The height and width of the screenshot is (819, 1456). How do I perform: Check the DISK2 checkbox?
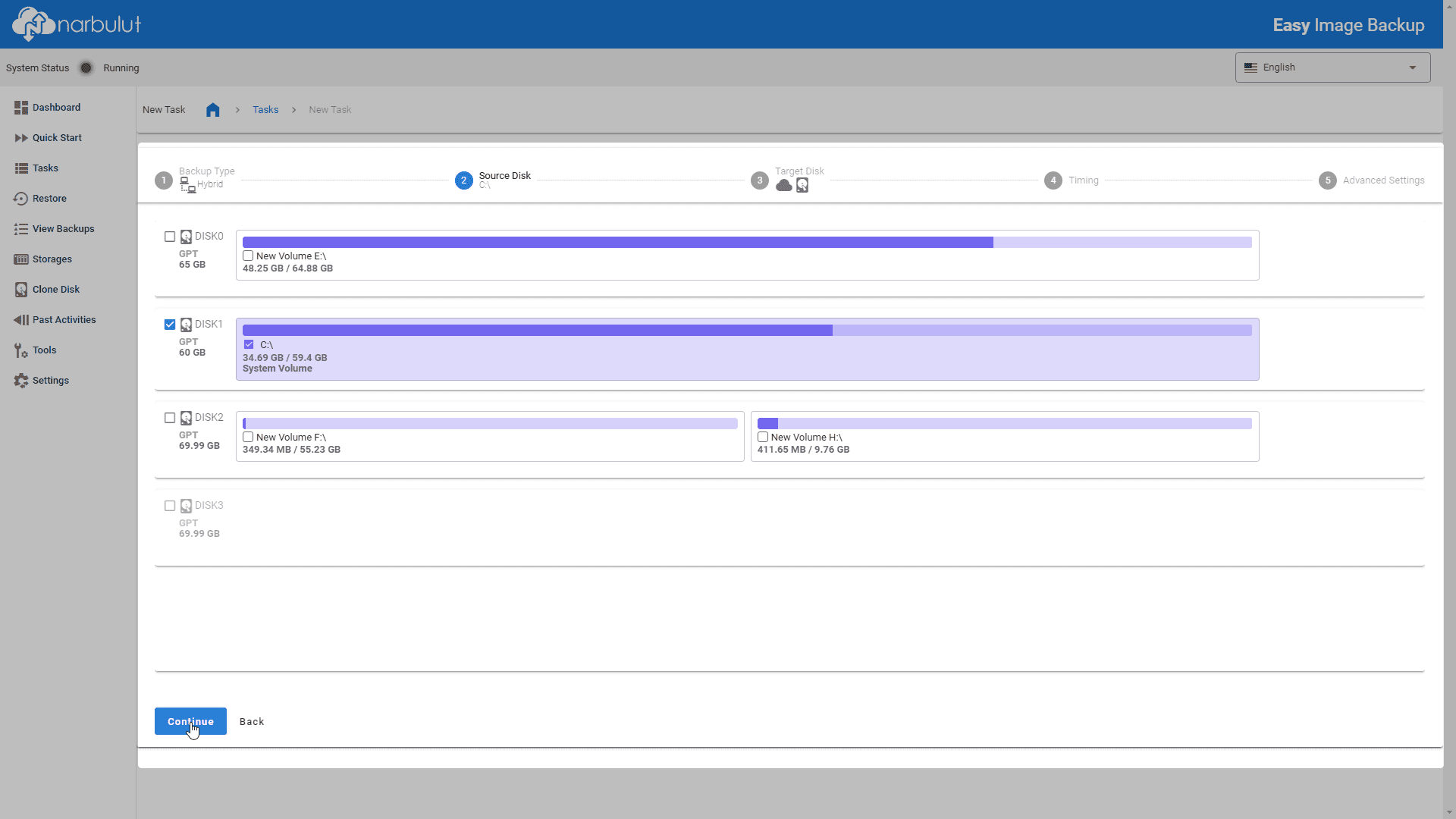(170, 418)
